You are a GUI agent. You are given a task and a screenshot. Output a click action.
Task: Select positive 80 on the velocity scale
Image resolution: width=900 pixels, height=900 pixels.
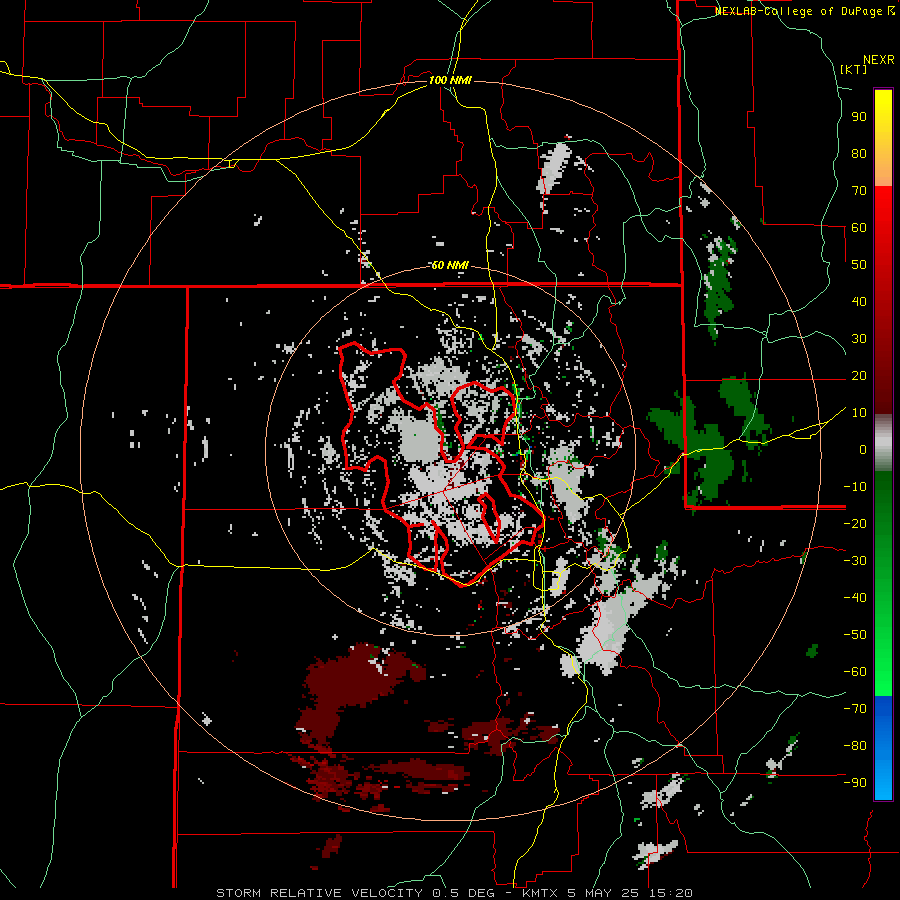859,153
